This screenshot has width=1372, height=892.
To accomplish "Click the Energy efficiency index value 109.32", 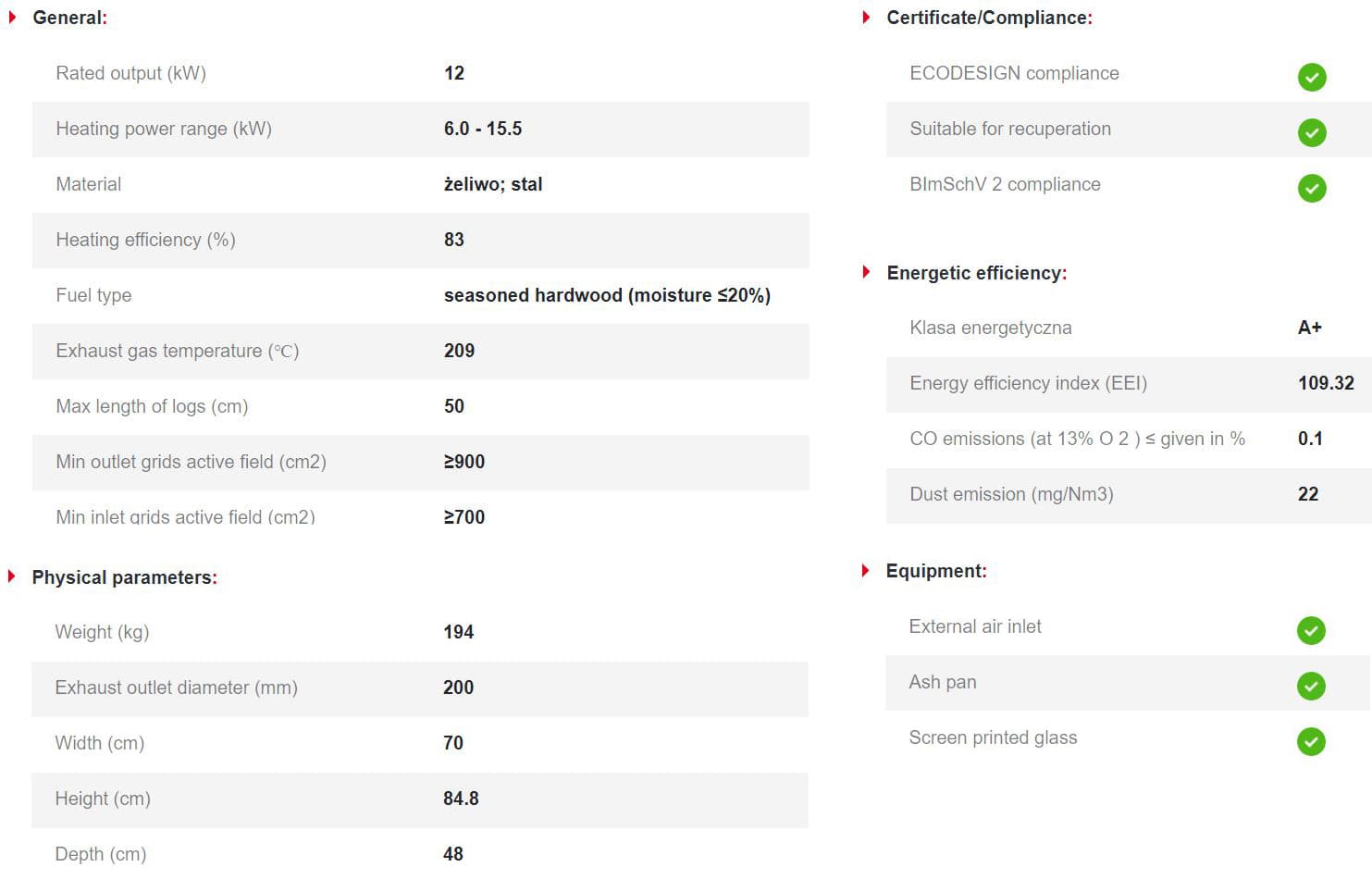I will [x=1326, y=383].
